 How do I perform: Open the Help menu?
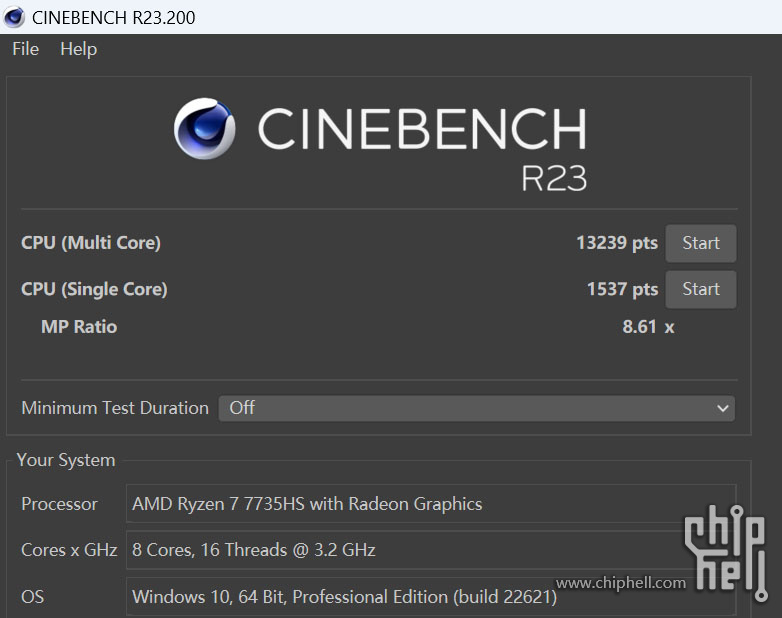[78, 49]
